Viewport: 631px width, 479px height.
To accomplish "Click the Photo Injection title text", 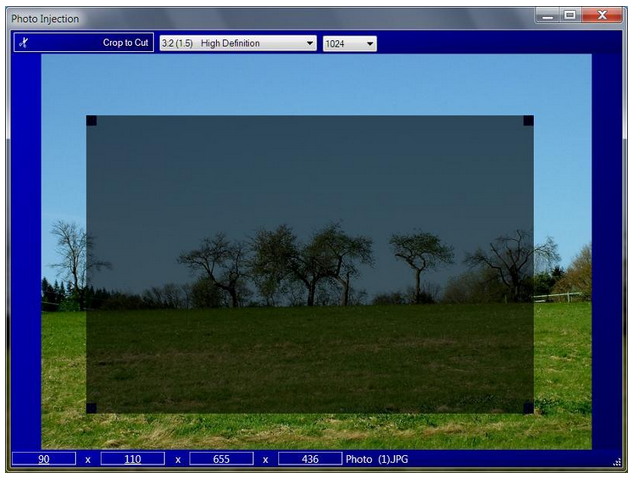I will 45,19.
